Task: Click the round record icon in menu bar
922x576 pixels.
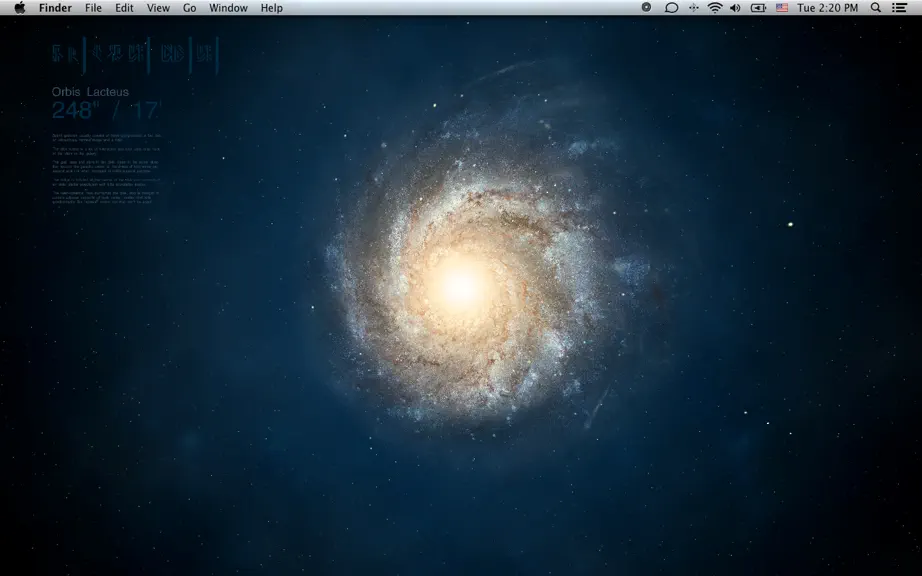Action: coord(646,8)
